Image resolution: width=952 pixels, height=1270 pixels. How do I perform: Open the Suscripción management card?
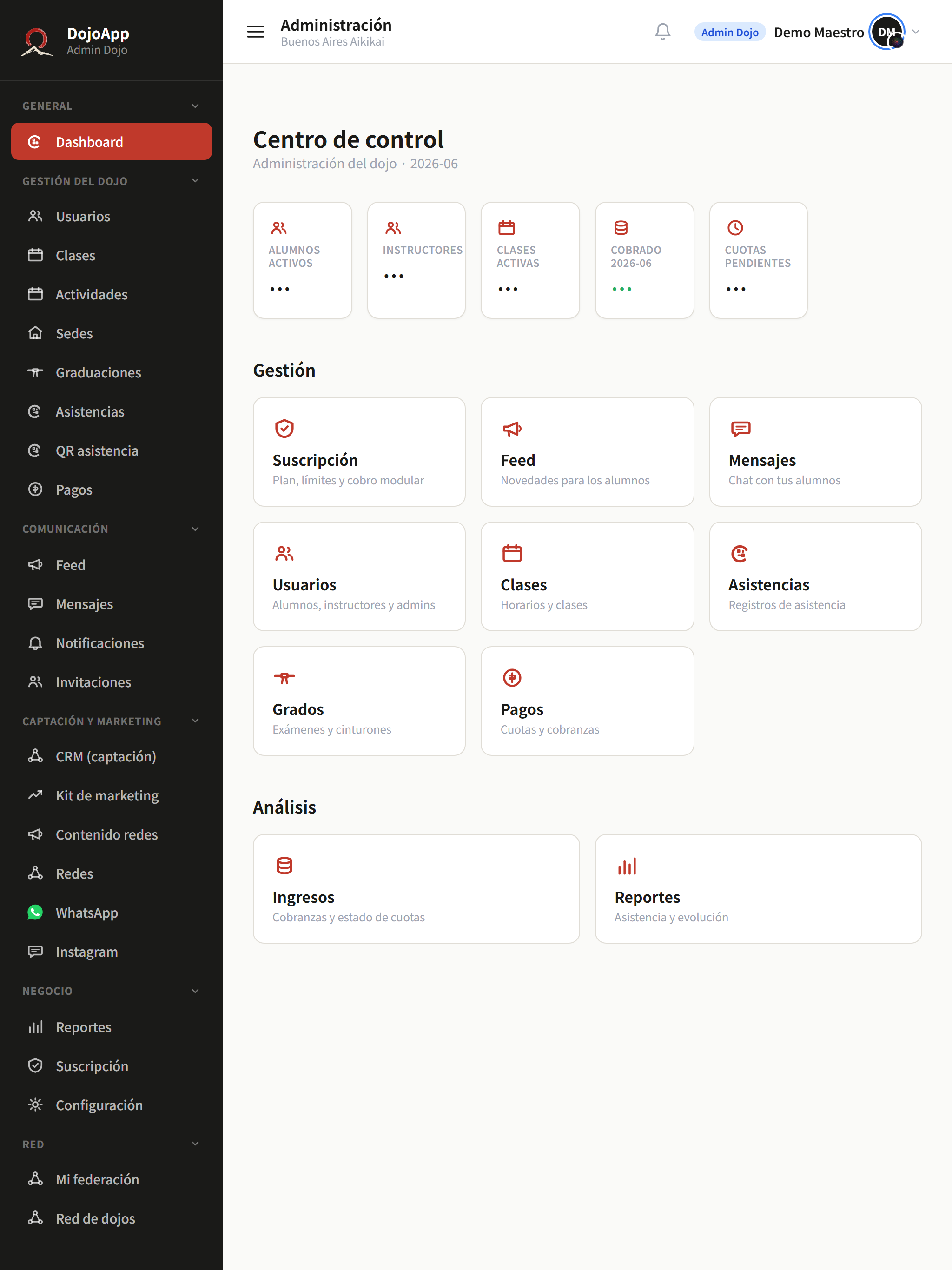tap(359, 452)
